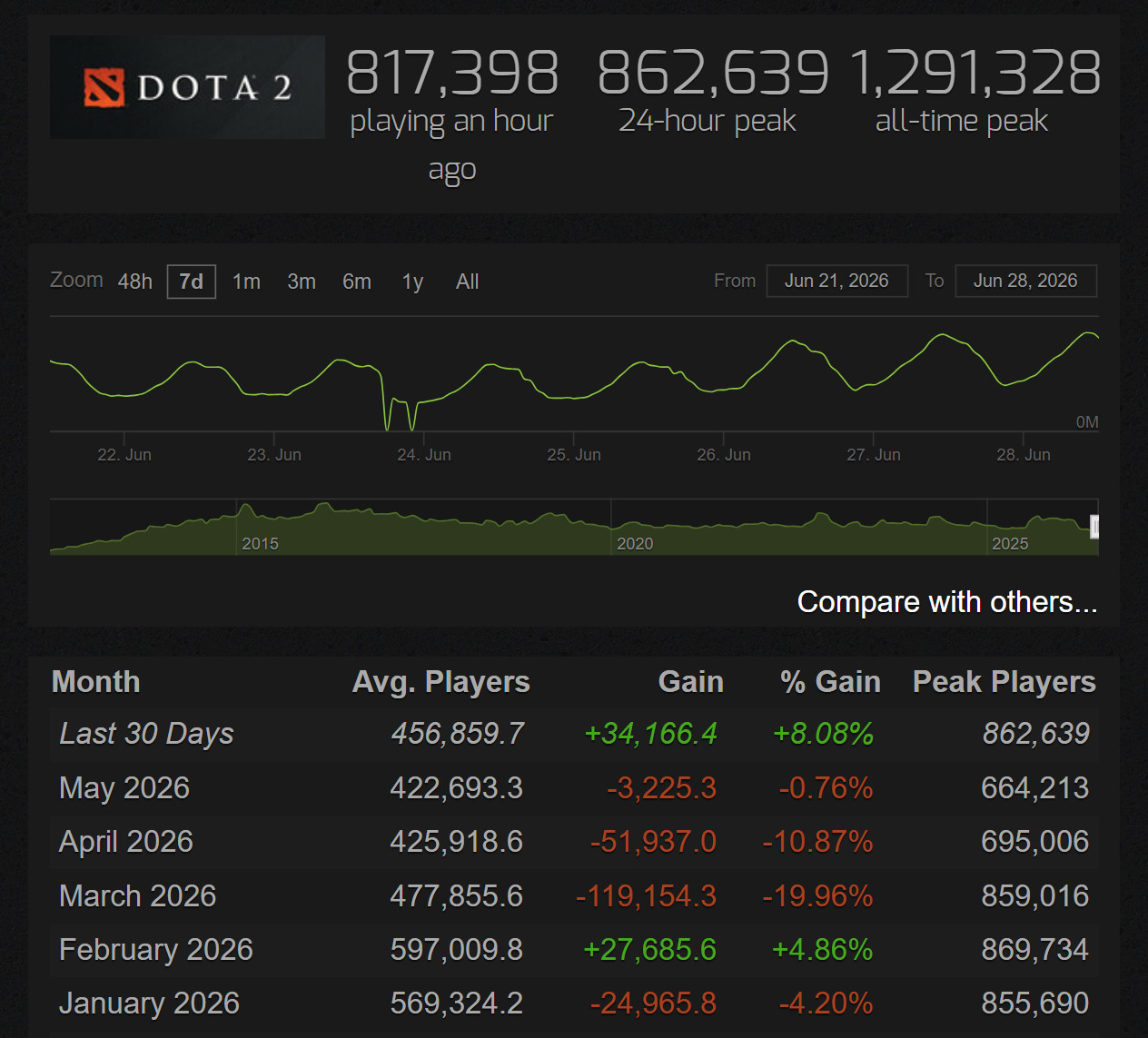
Task: Click the -4.20% gain percentage
Action: click(826, 1003)
